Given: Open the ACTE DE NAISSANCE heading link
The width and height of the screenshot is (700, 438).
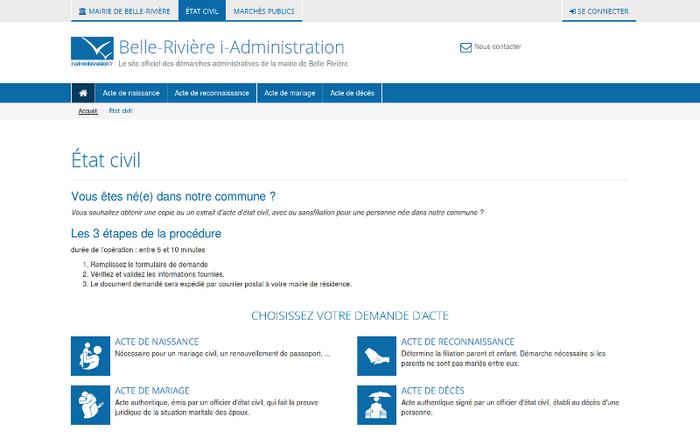Looking at the screenshot, I should (x=156, y=341).
